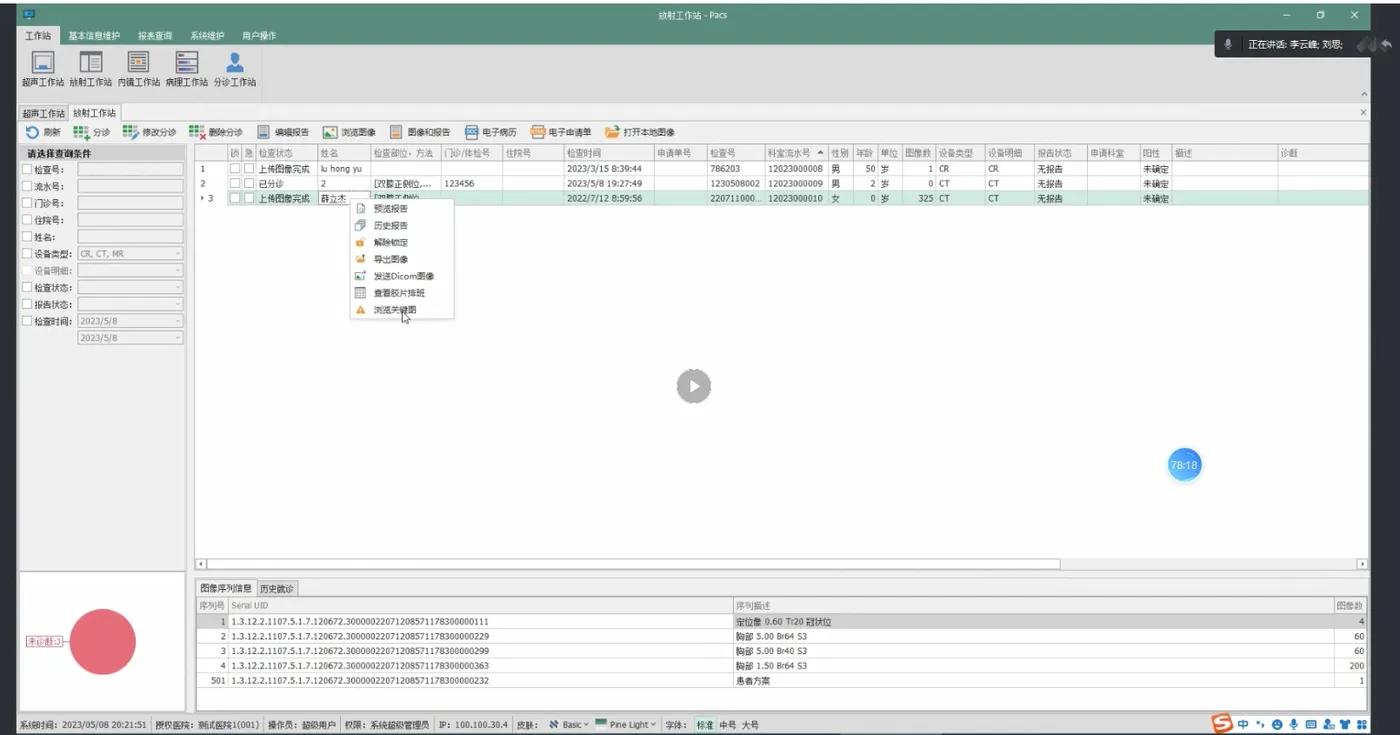
Task: Click the 姓名 filter input field
Action: pyautogui.click(x=130, y=237)
